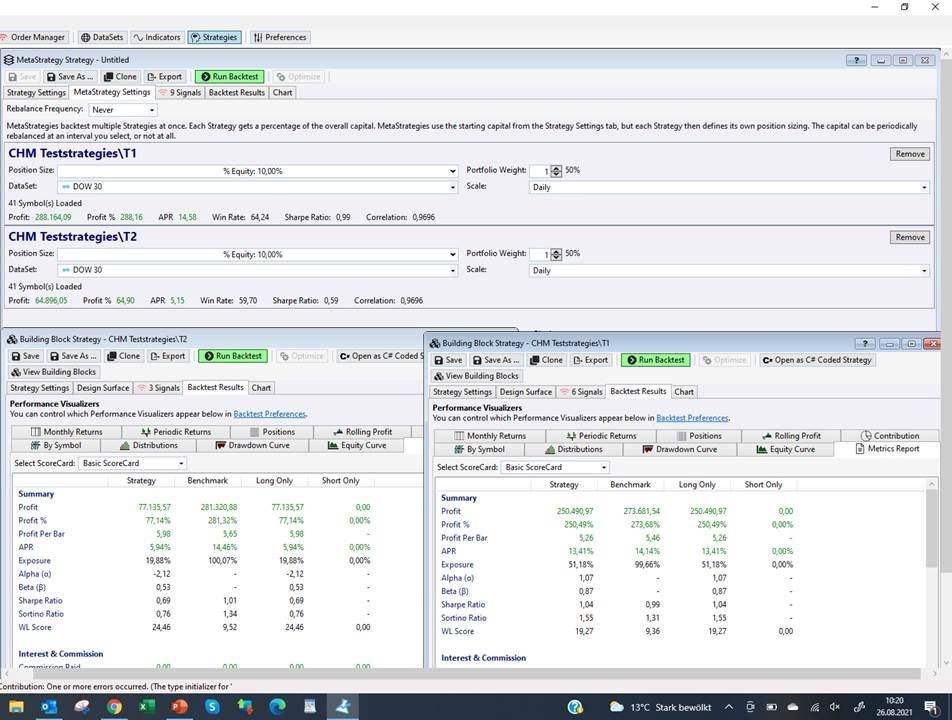Open Preferences from the main toolbar
This screenshot has height=720, width=952.
(279, 37)
